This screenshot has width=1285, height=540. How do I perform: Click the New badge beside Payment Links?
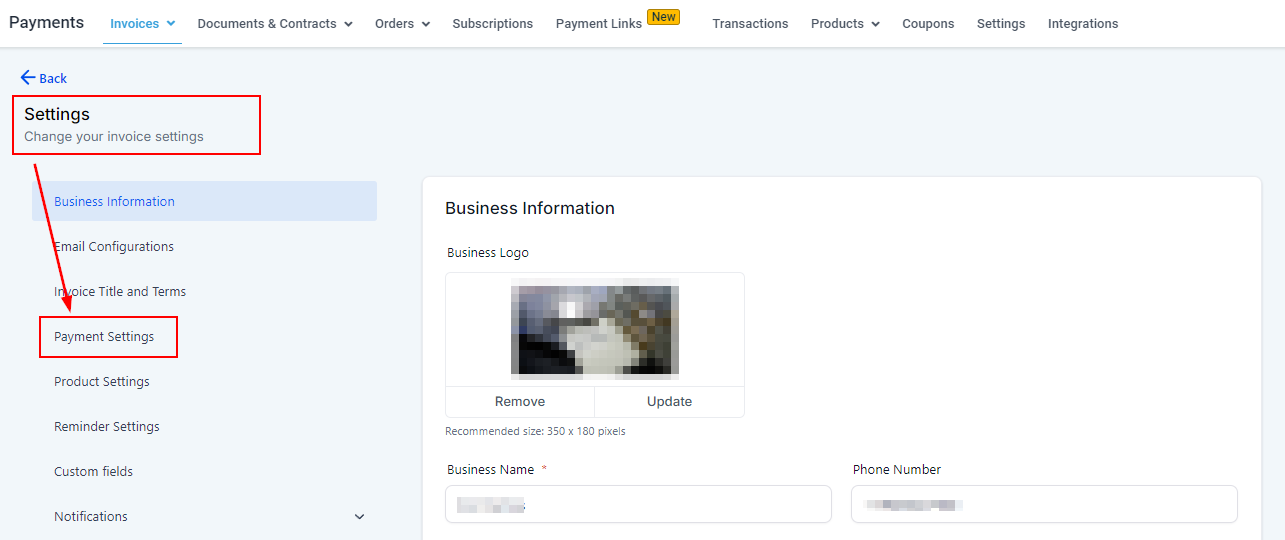click(663, 17)
